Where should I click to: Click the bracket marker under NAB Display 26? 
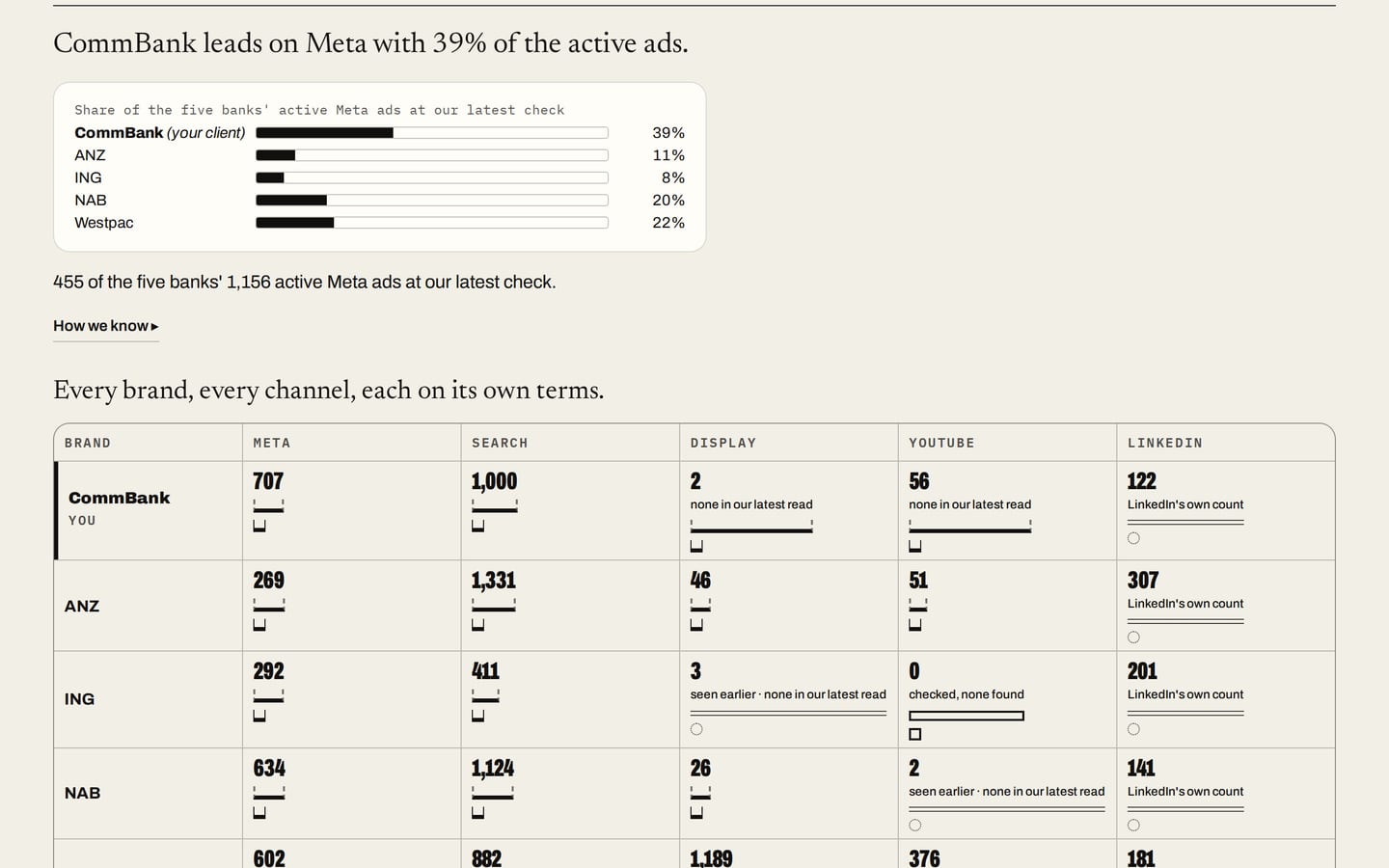click(x=697, y=813)
